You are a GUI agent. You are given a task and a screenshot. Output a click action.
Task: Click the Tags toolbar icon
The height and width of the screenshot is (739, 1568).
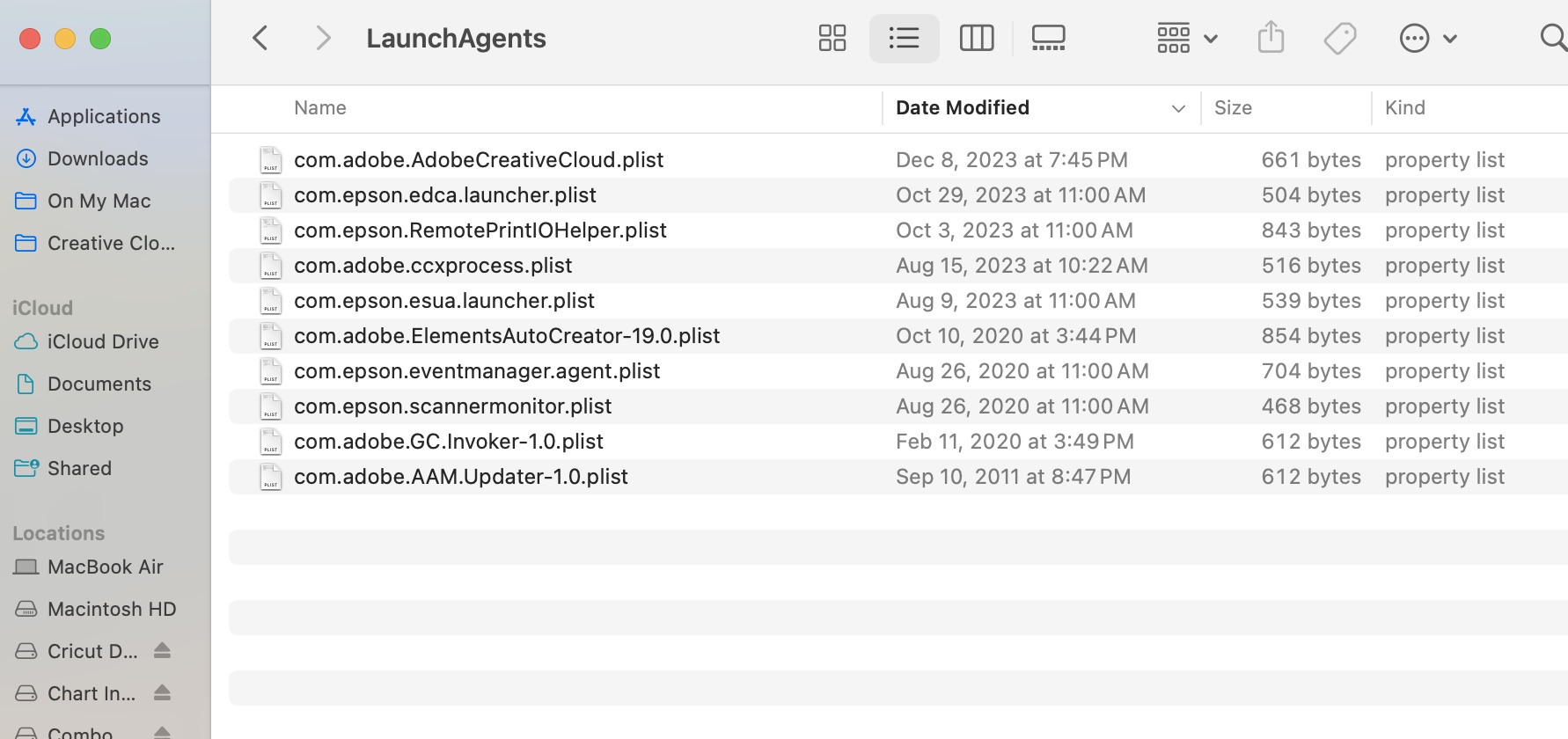click(1339, 38)
